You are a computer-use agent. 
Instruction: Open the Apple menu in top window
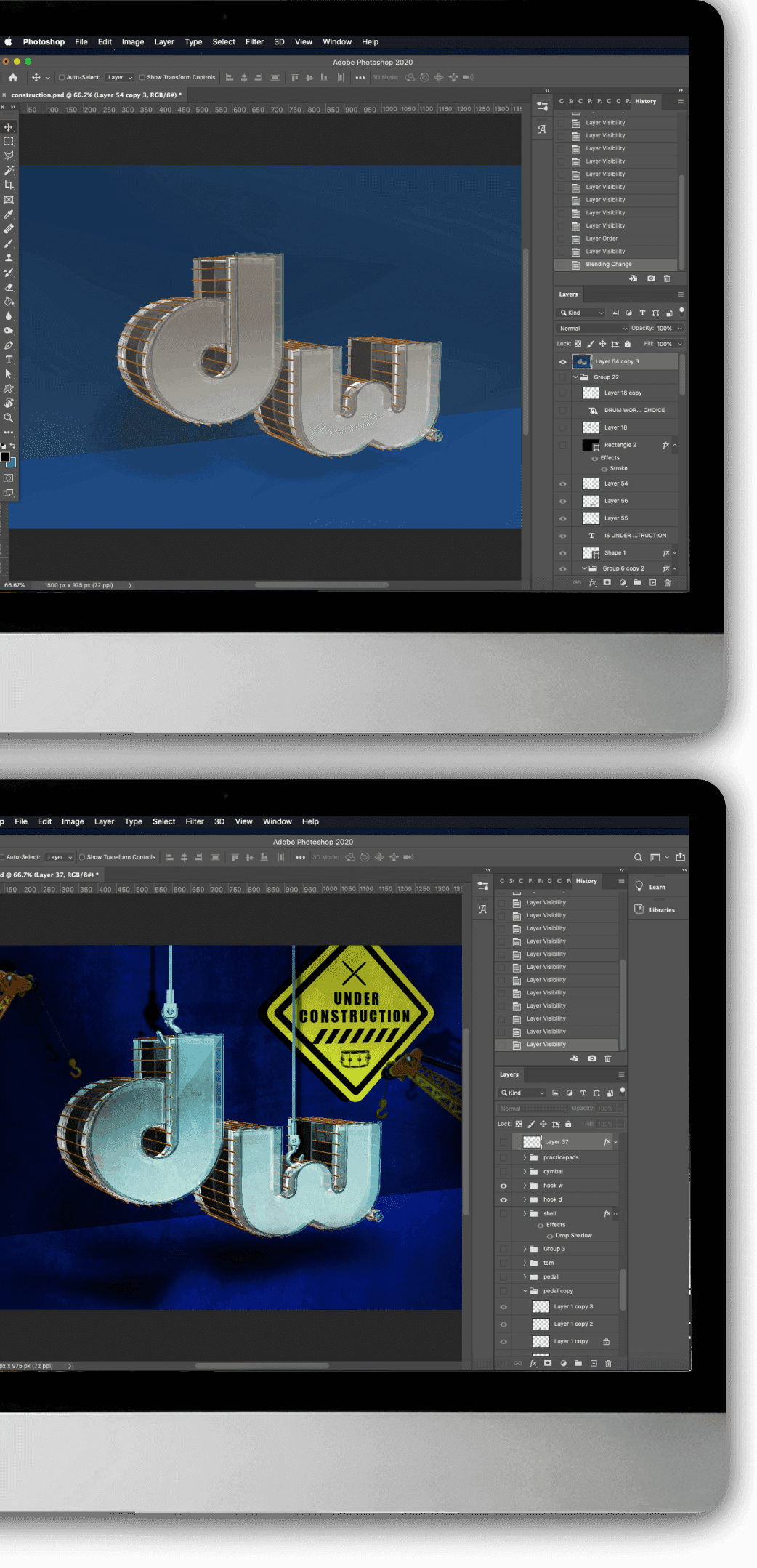tap(9, 42)
